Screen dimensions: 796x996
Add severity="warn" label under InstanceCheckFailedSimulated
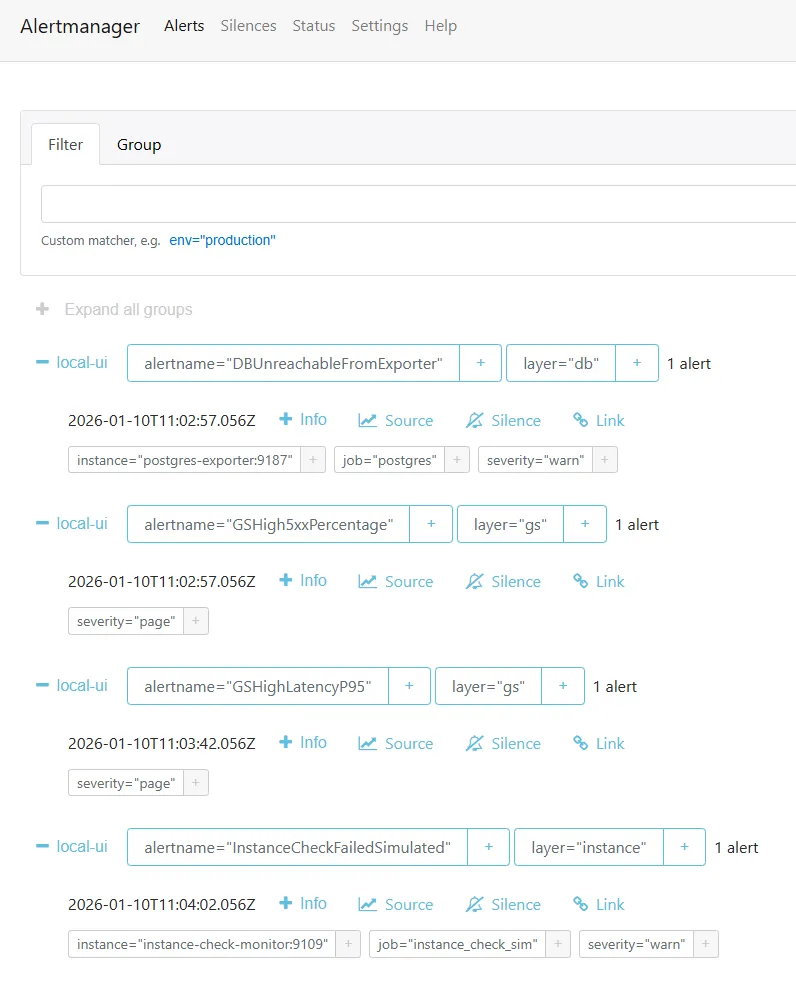click(705, 944)
